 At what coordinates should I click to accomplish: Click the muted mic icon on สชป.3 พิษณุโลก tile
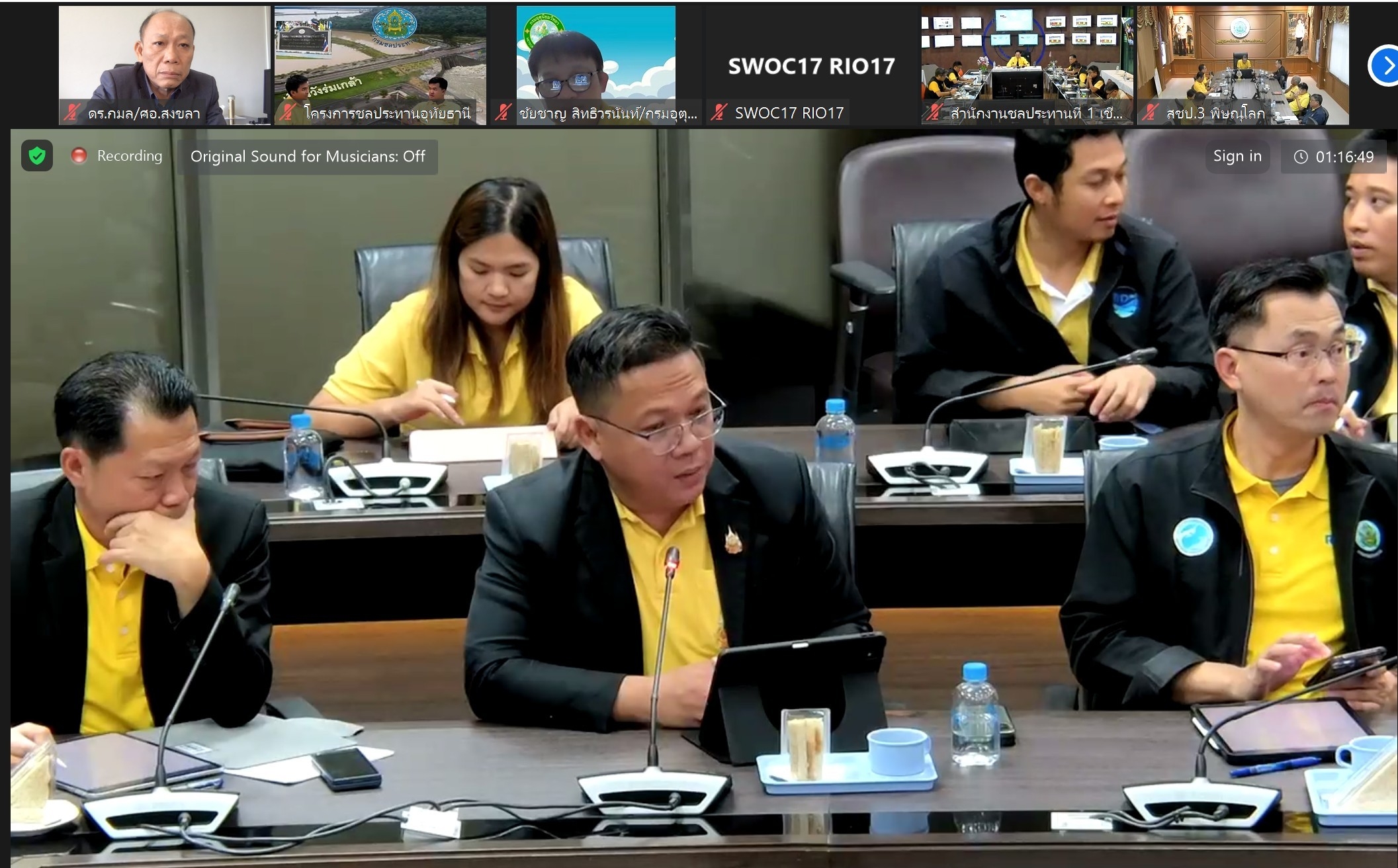pyautogui.click(x=1150, y=113)
